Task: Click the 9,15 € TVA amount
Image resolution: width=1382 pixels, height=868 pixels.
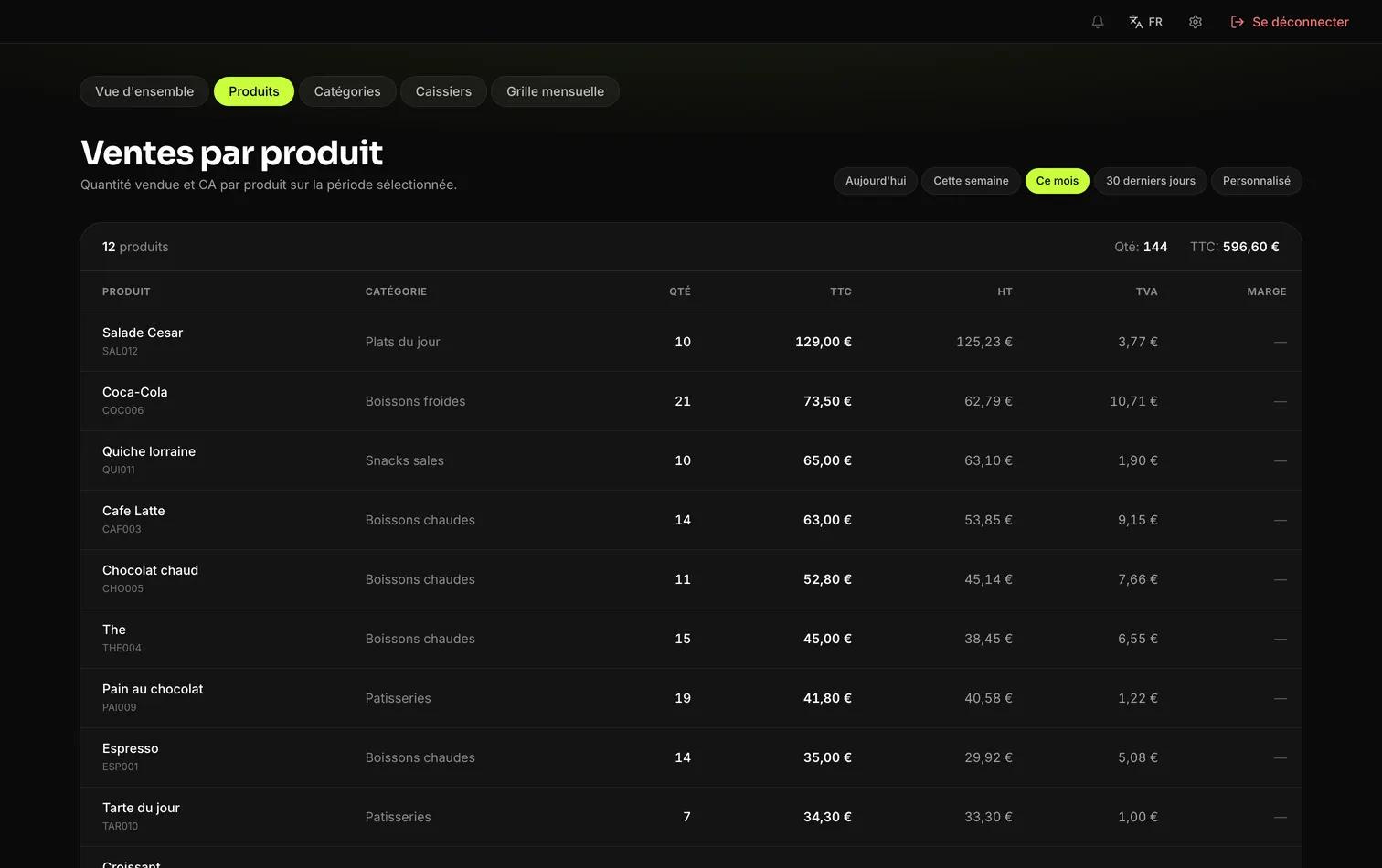Action: click(x=1138, y=520)
